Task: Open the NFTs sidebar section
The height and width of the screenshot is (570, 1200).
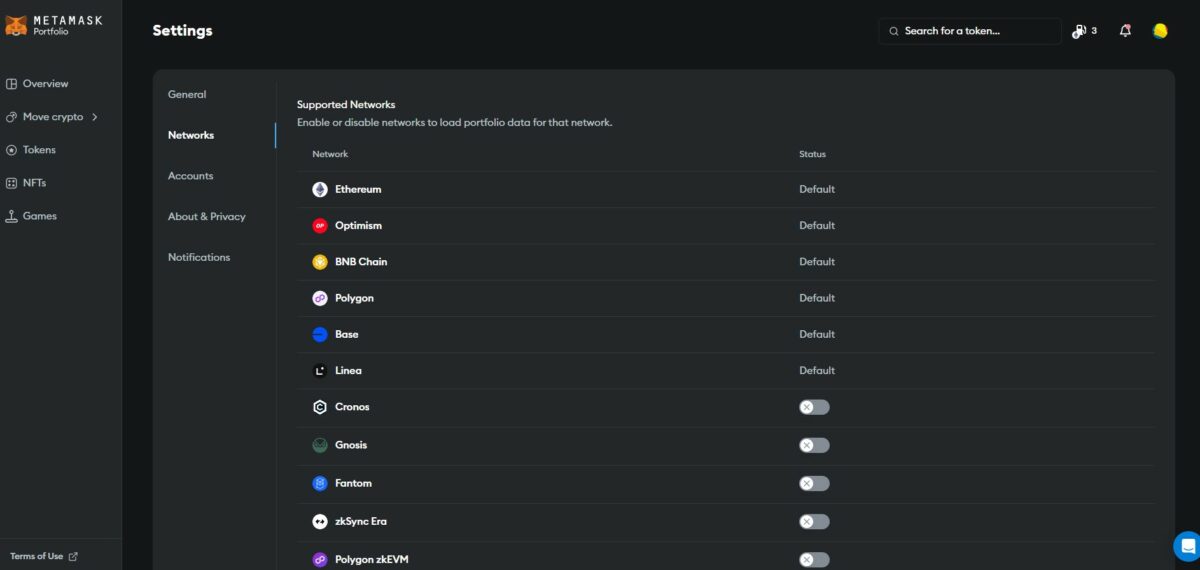Action: point(34,183)
